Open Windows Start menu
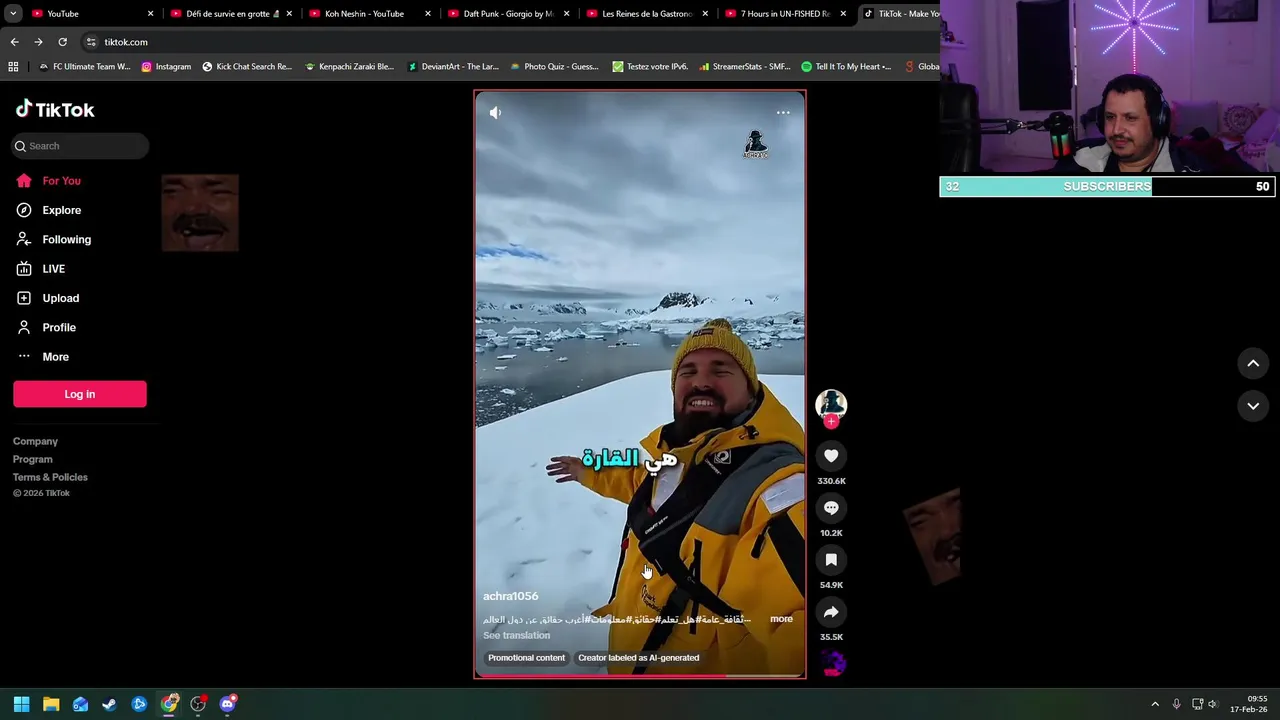 (x=21, y=704)
